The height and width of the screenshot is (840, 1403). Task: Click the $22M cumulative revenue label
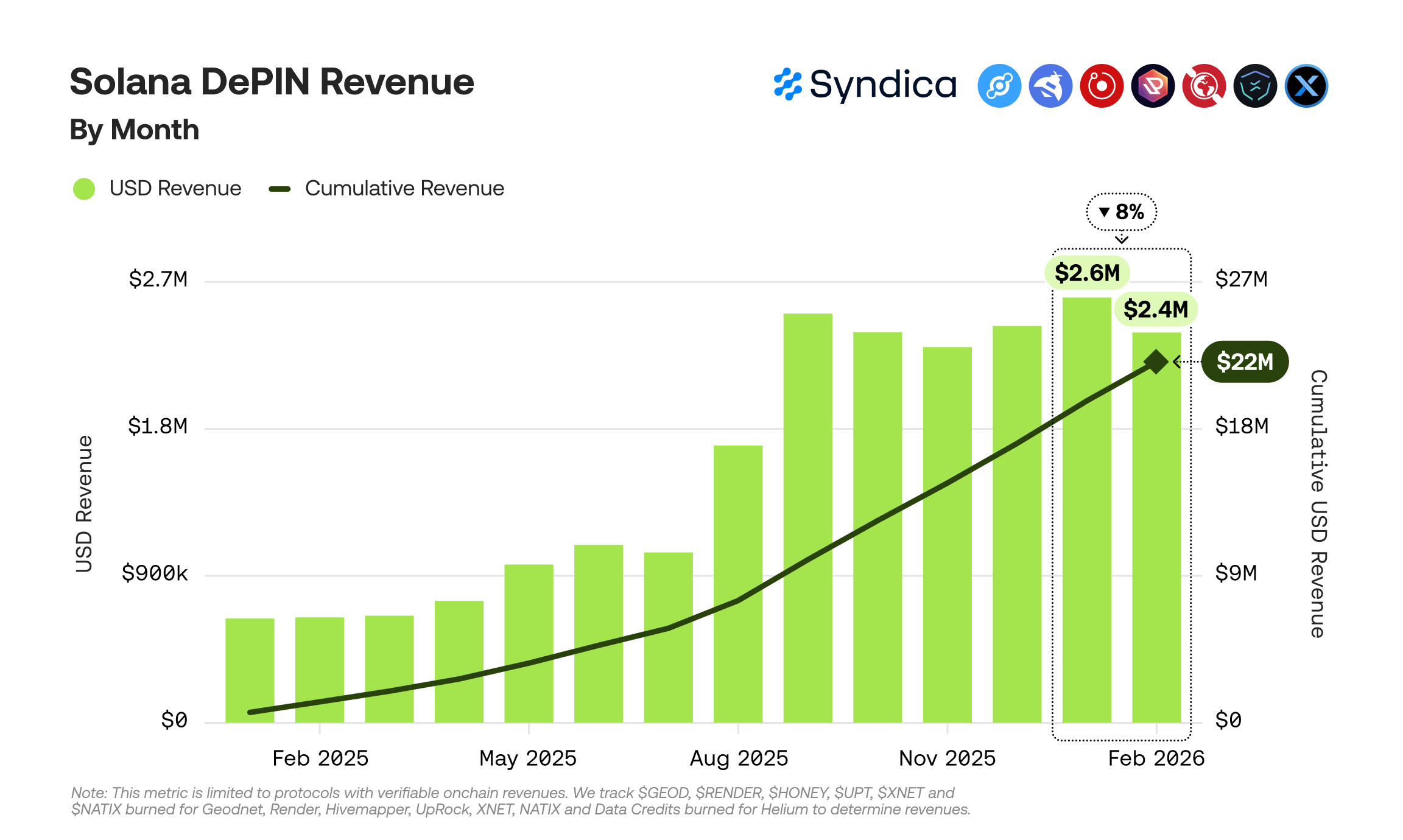[1245, 362]
